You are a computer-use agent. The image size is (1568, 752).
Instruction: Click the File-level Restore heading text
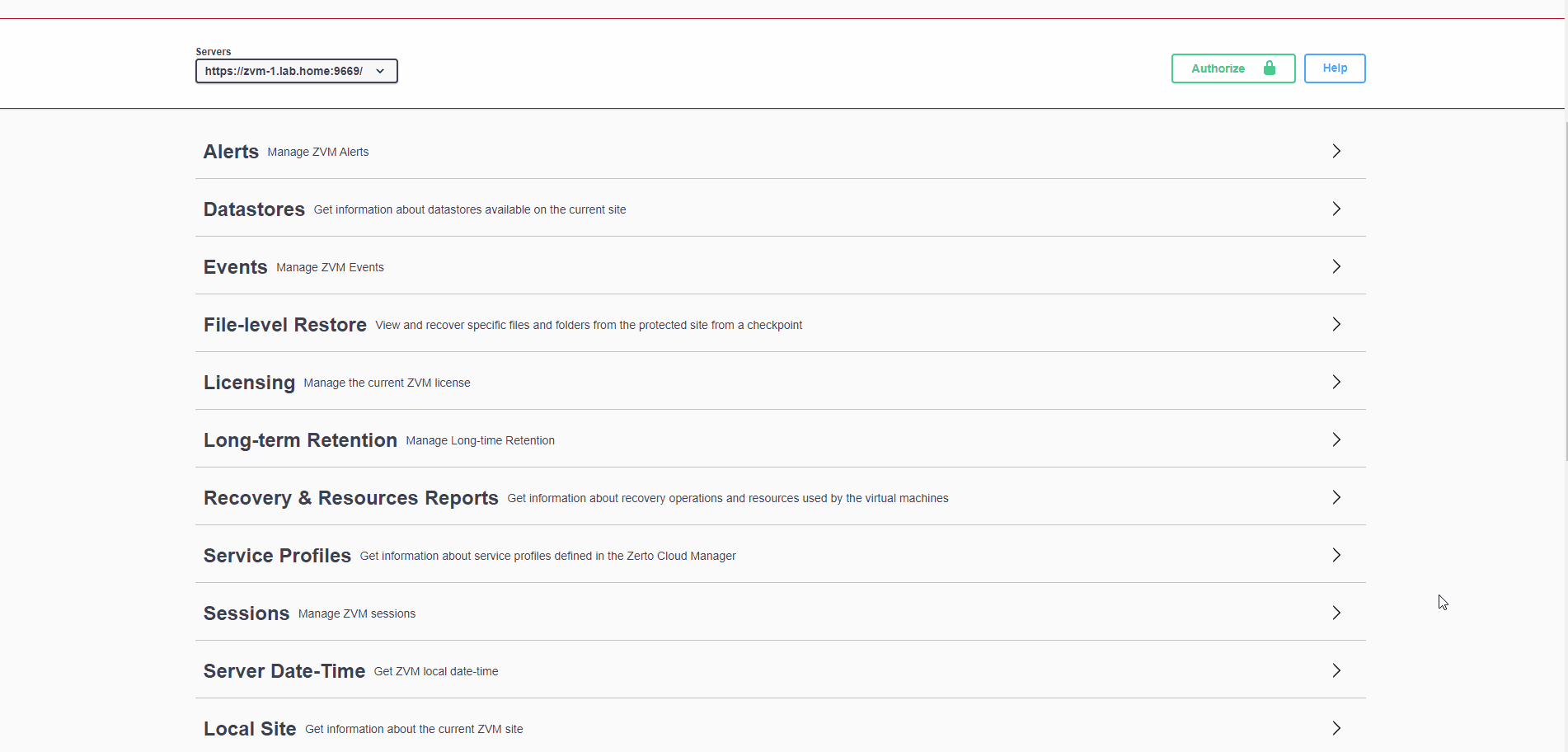click(x=284, y=325)
